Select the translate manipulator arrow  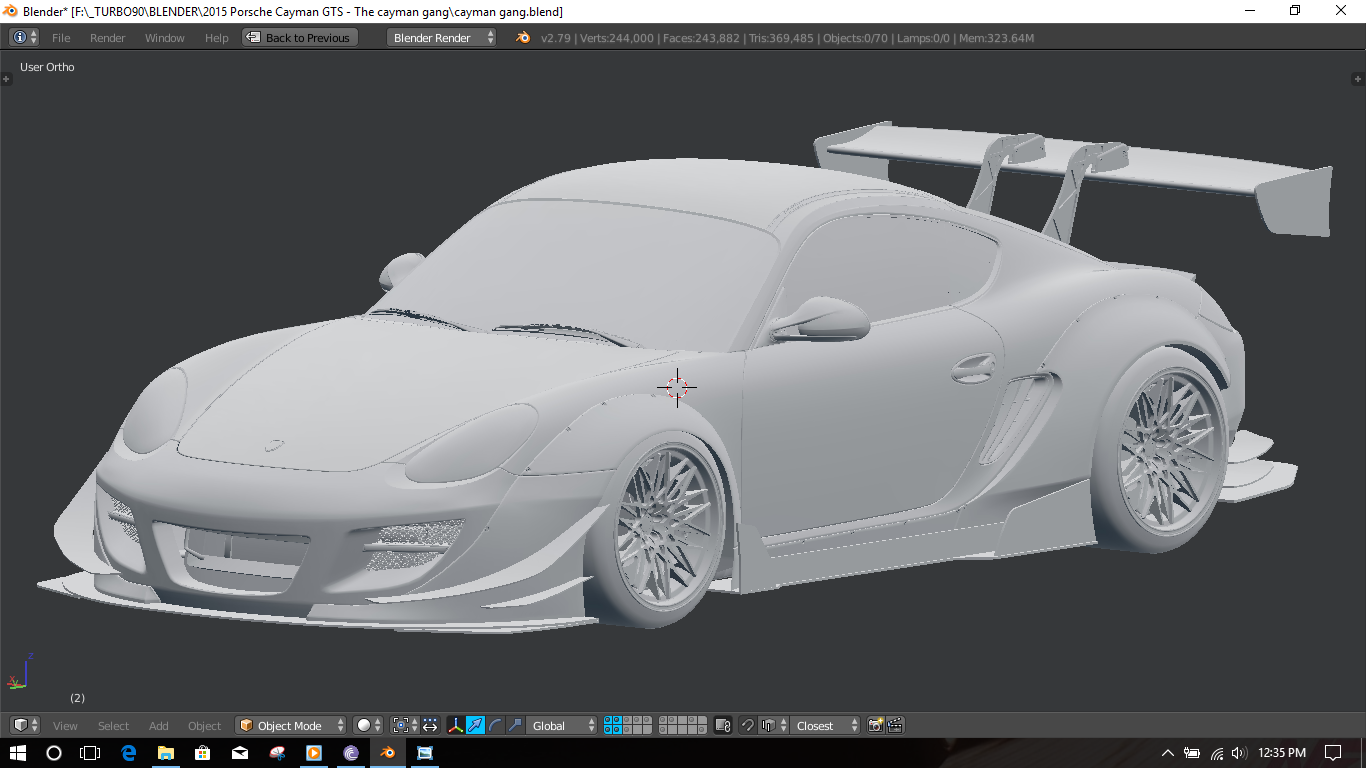476,725
